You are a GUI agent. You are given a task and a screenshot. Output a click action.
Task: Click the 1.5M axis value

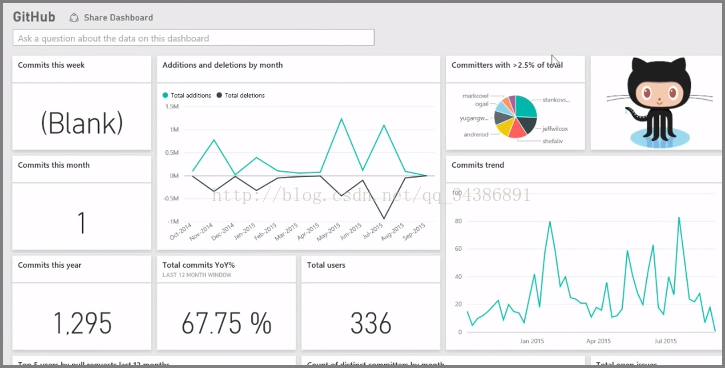(172, 106)
